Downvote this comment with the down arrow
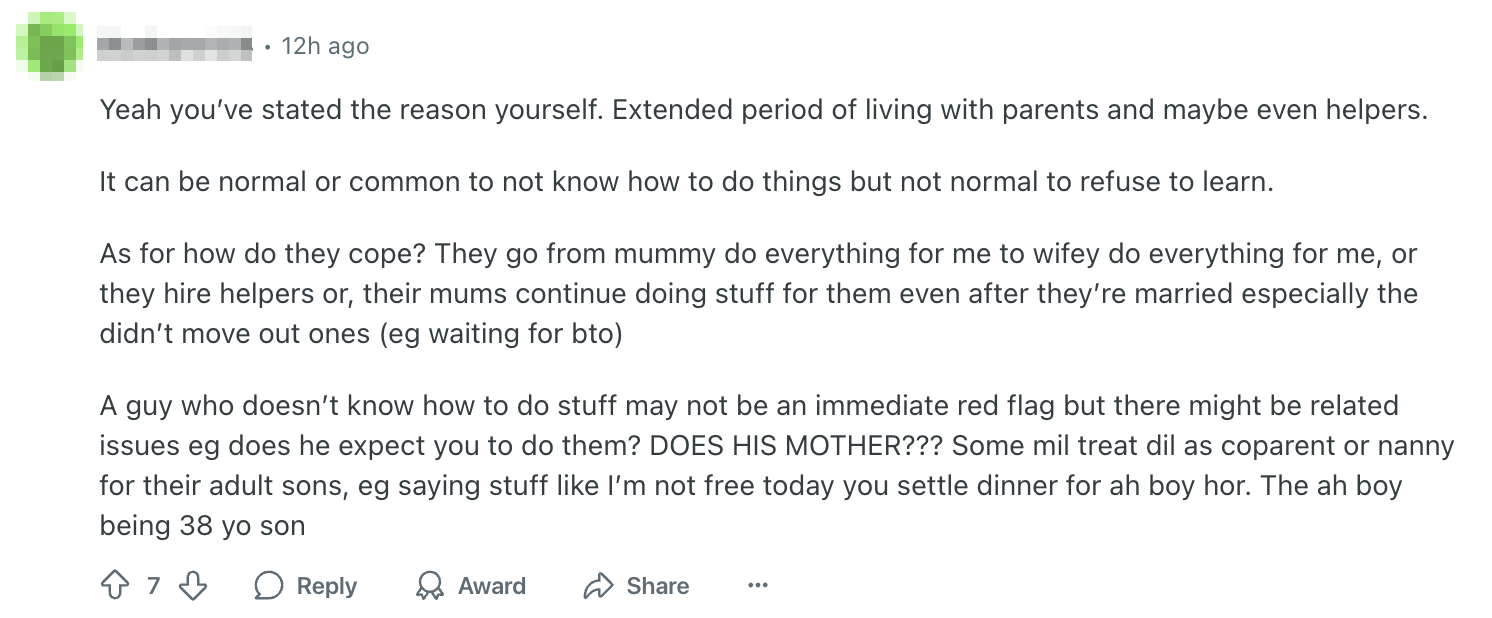Screen dimensions: 1492x618 coord(192,585)
